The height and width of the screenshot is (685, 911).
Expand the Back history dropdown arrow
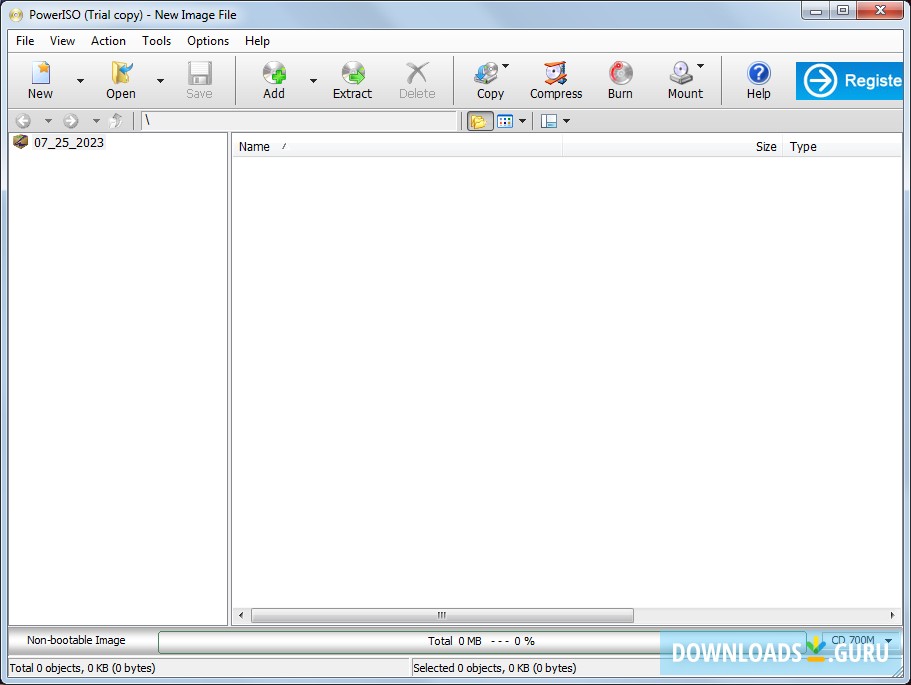(x=48, y=121)
